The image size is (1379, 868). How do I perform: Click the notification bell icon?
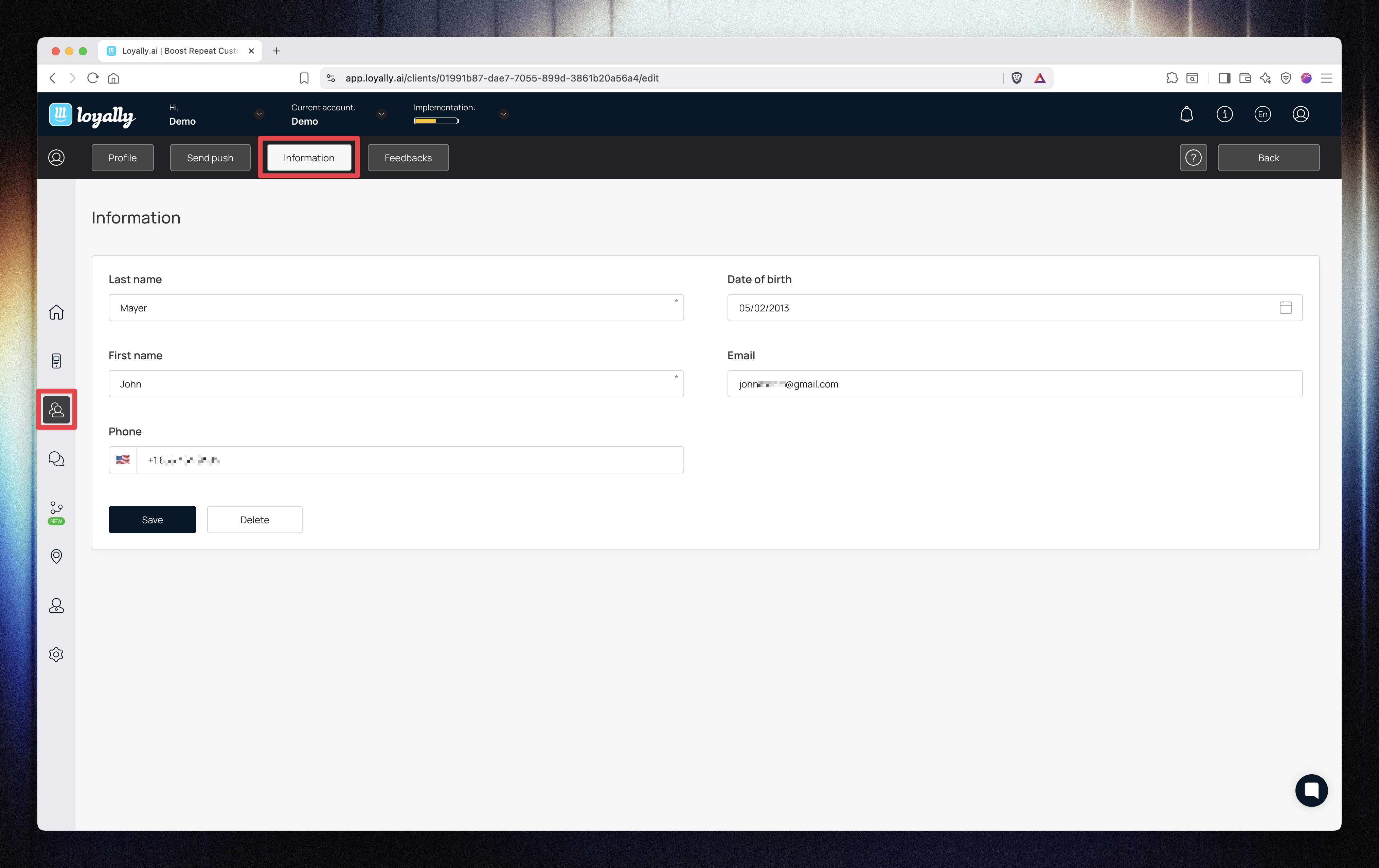pyautogui.click(x=1186, y=114)
